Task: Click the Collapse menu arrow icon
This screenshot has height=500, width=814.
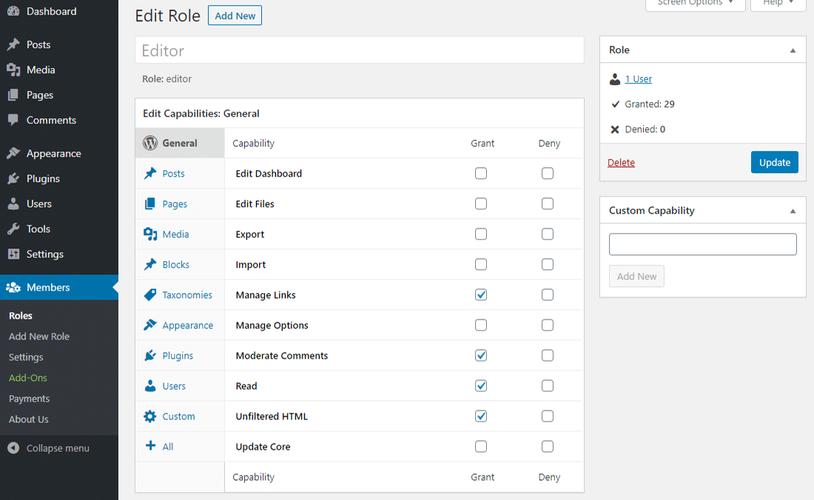Action: coord(13,448)
